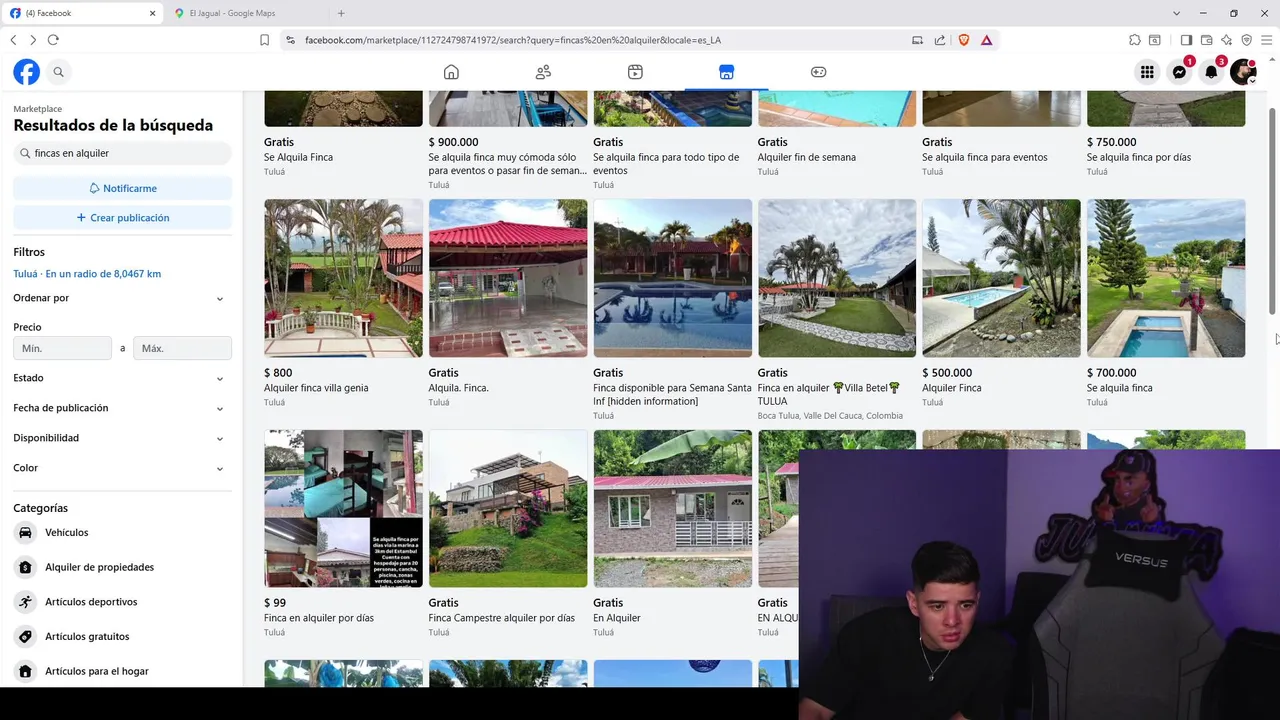Click 'Alquiler fin de semana' title
Viewport: 1280px width, 720px height.
[807, 157]
